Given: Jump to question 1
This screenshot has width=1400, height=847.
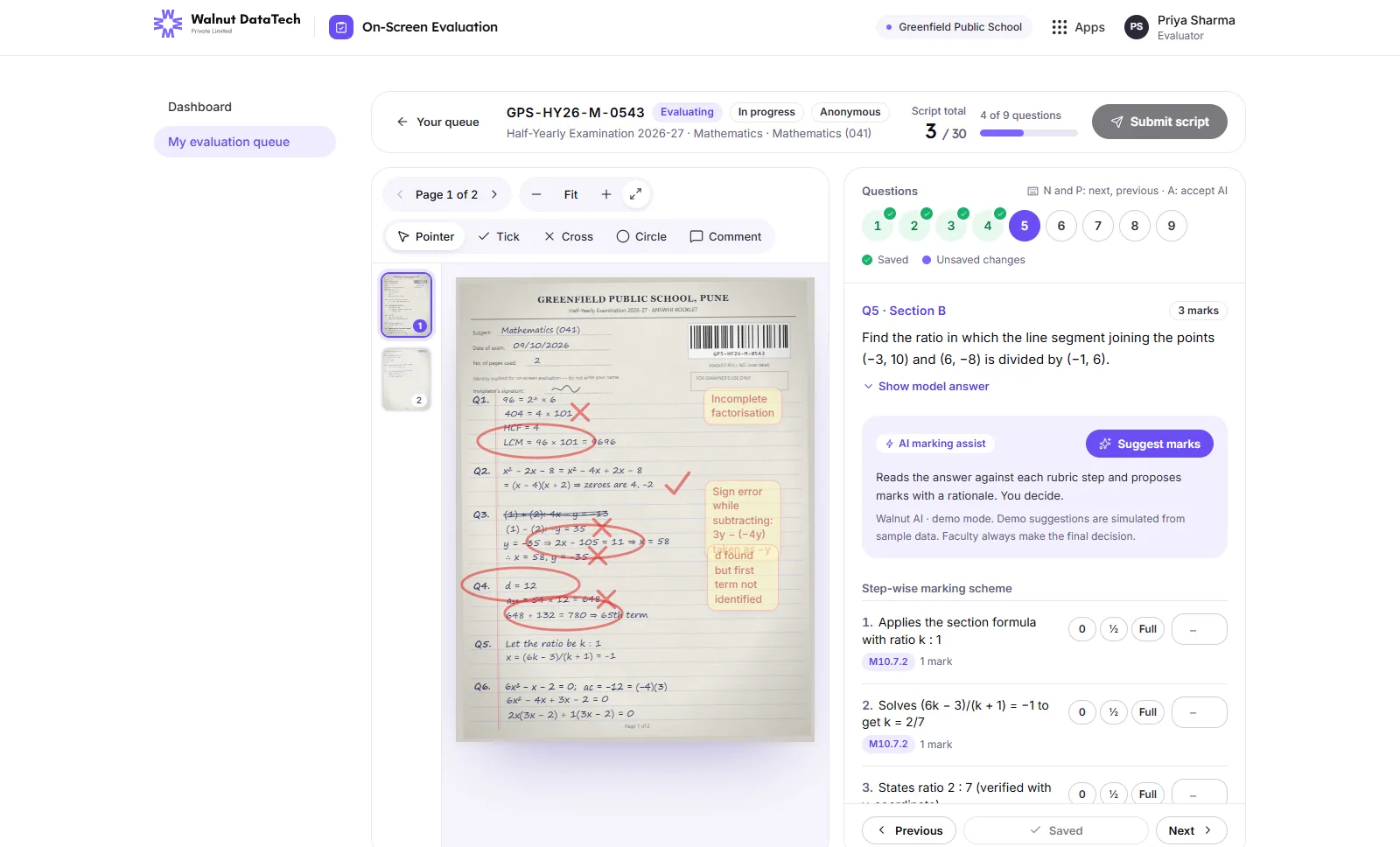Looking at the screenshot, I should pos(878,226).
